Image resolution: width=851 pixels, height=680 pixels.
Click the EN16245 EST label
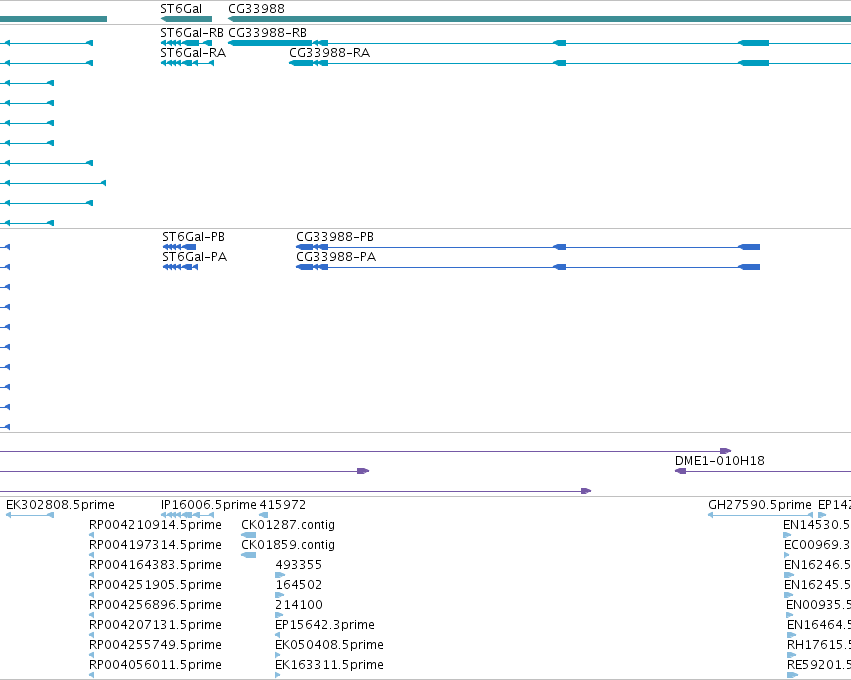[817, 585]
